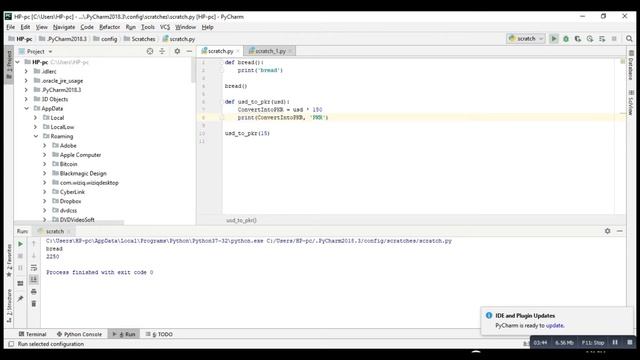The image size is (640, 360).
Task: Collapse the AppData folder
Action: (27, 109)
